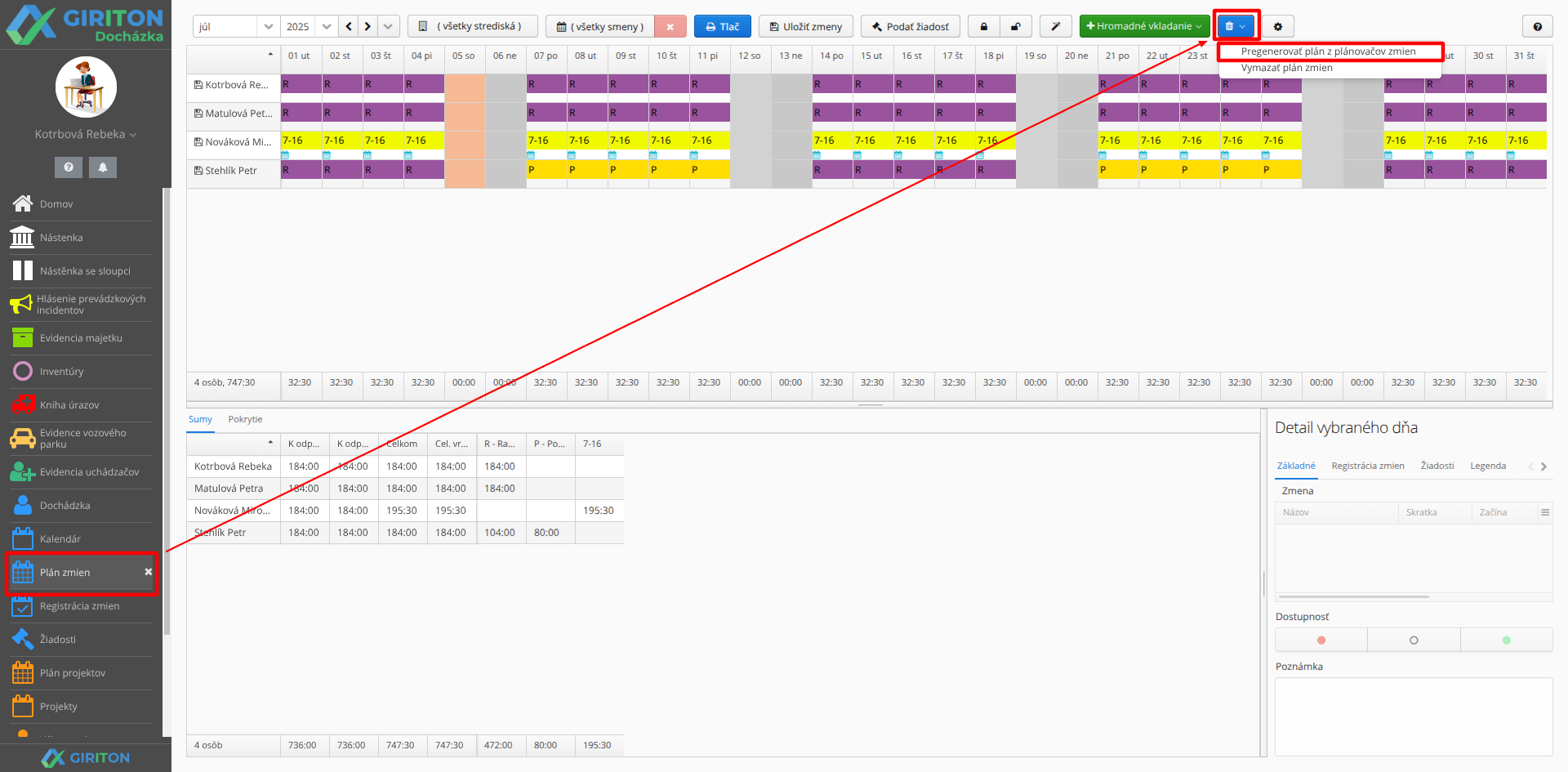Click the Tlač print button
Screen dimensions: 1568x772
coord(723,26)
